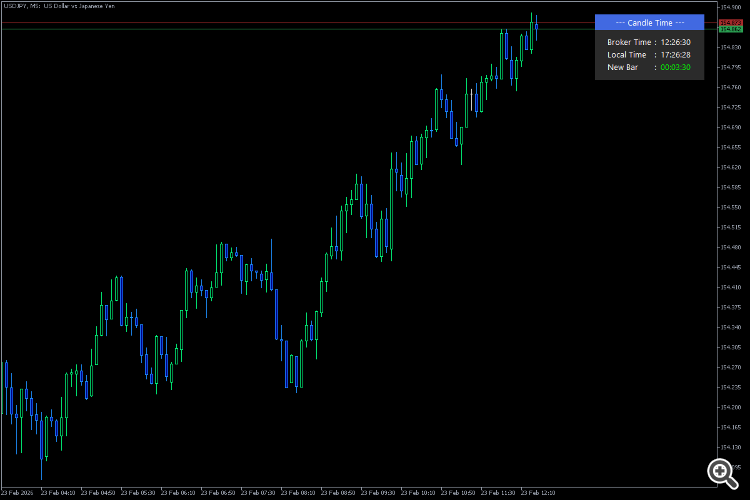Viewport: 750px width, 500px height.
Task: Click the 154.165 price axis label
Action: click(x=730, y=427)
